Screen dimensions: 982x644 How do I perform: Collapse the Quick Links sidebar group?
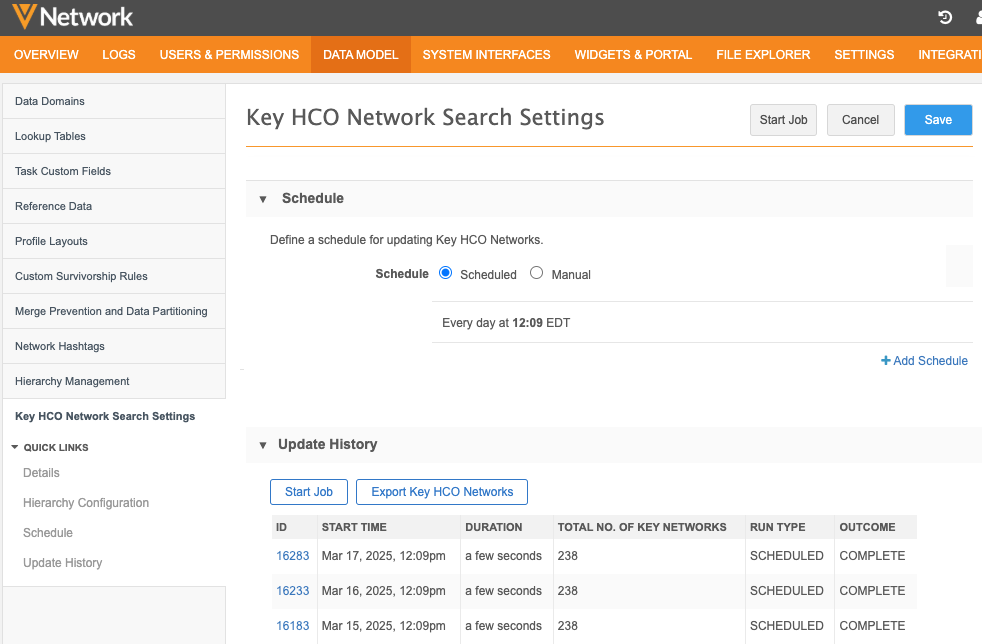coord(15,447)
